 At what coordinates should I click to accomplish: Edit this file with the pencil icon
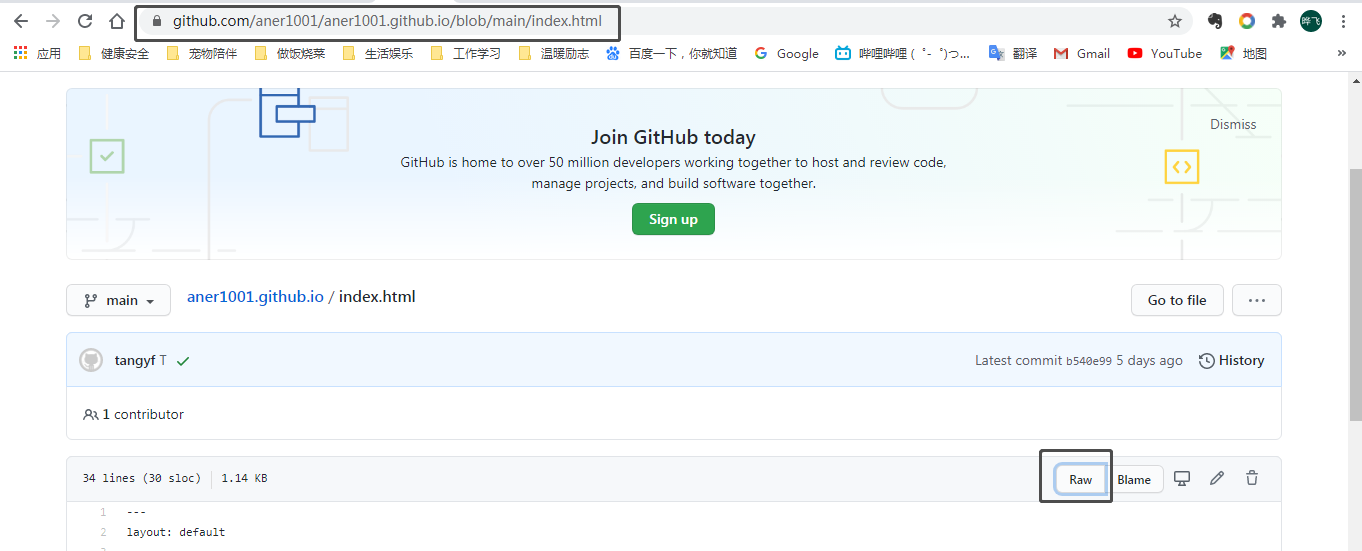click(x=1217, y=478)
